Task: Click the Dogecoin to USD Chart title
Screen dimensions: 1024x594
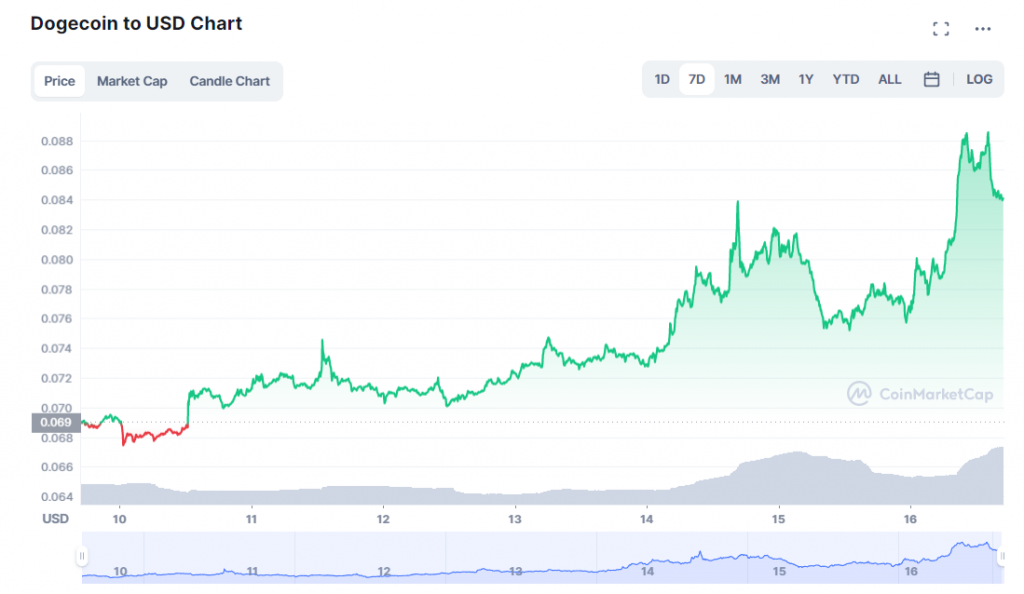Action: tap(135, 23)
